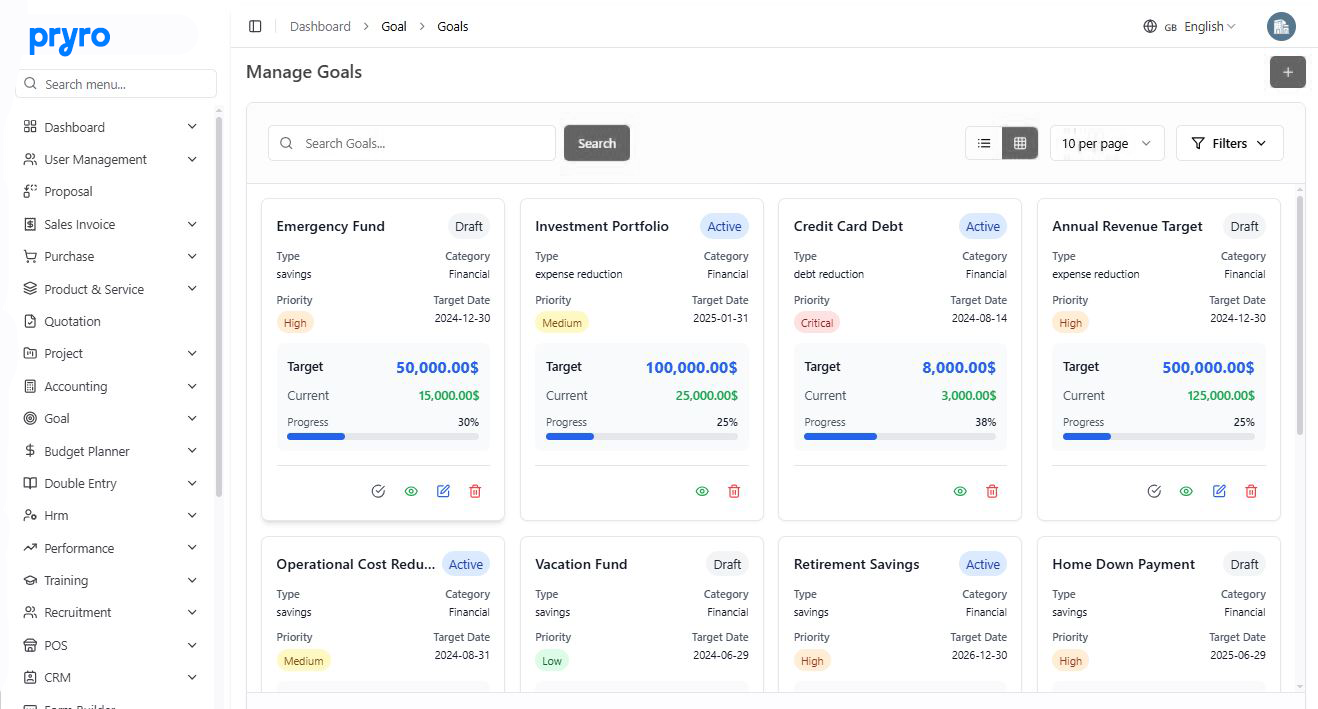
Task: Mark Emergency Fund goal as complete
Action: (x=378, y=491)
